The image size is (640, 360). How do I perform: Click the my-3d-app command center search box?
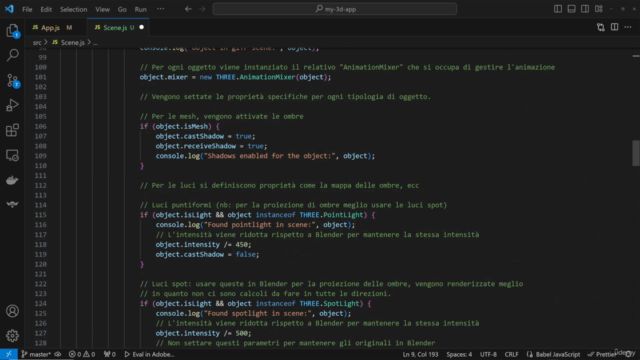tap(335, 9)
